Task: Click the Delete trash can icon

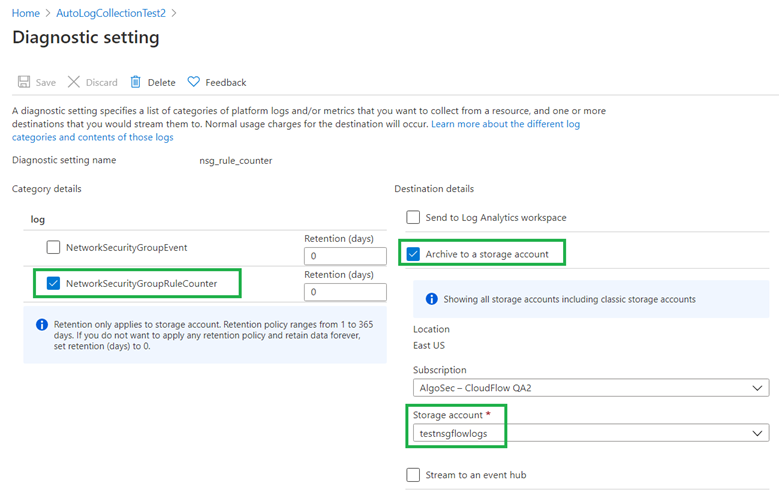Action: click(135, 82)
